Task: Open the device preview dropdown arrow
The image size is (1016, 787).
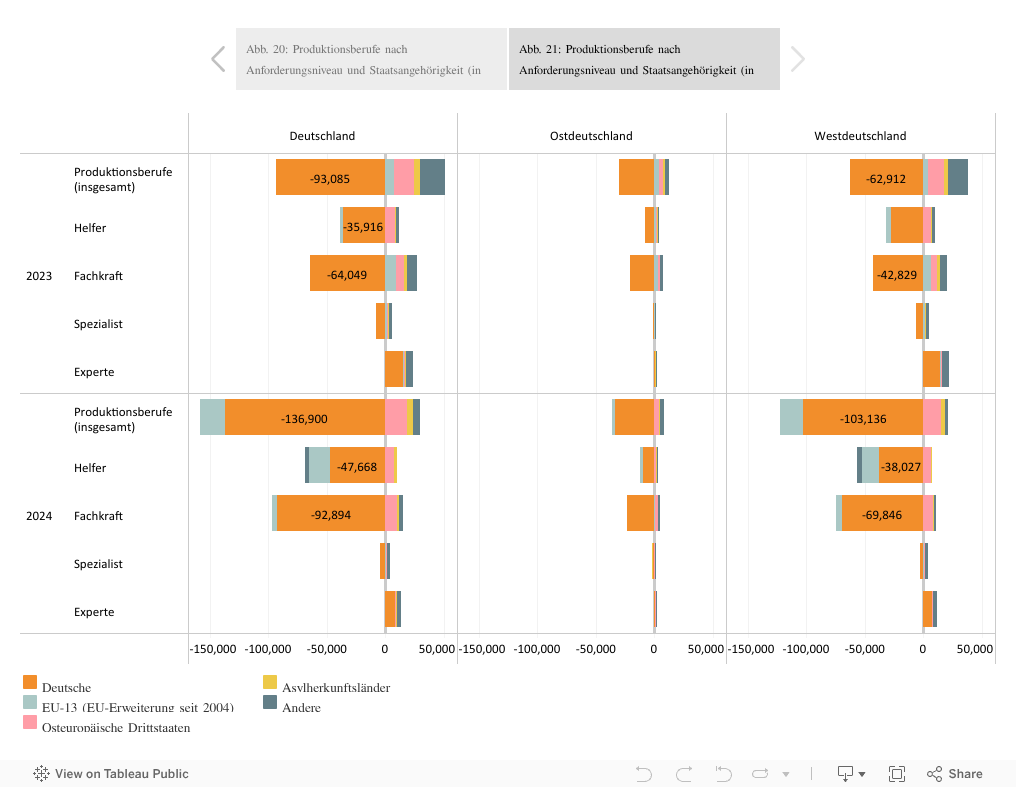Action: click(x=862, y=774)
